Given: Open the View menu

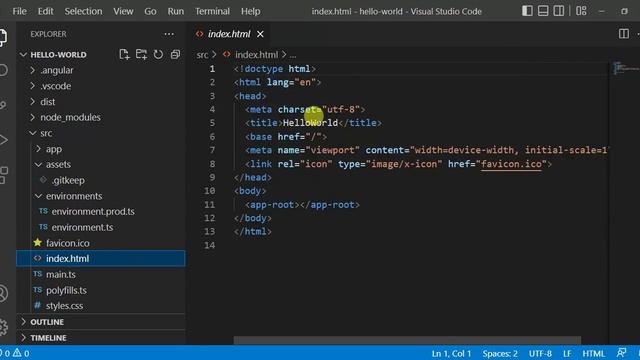Looking at the screenshot, I should tap(123, 11).
